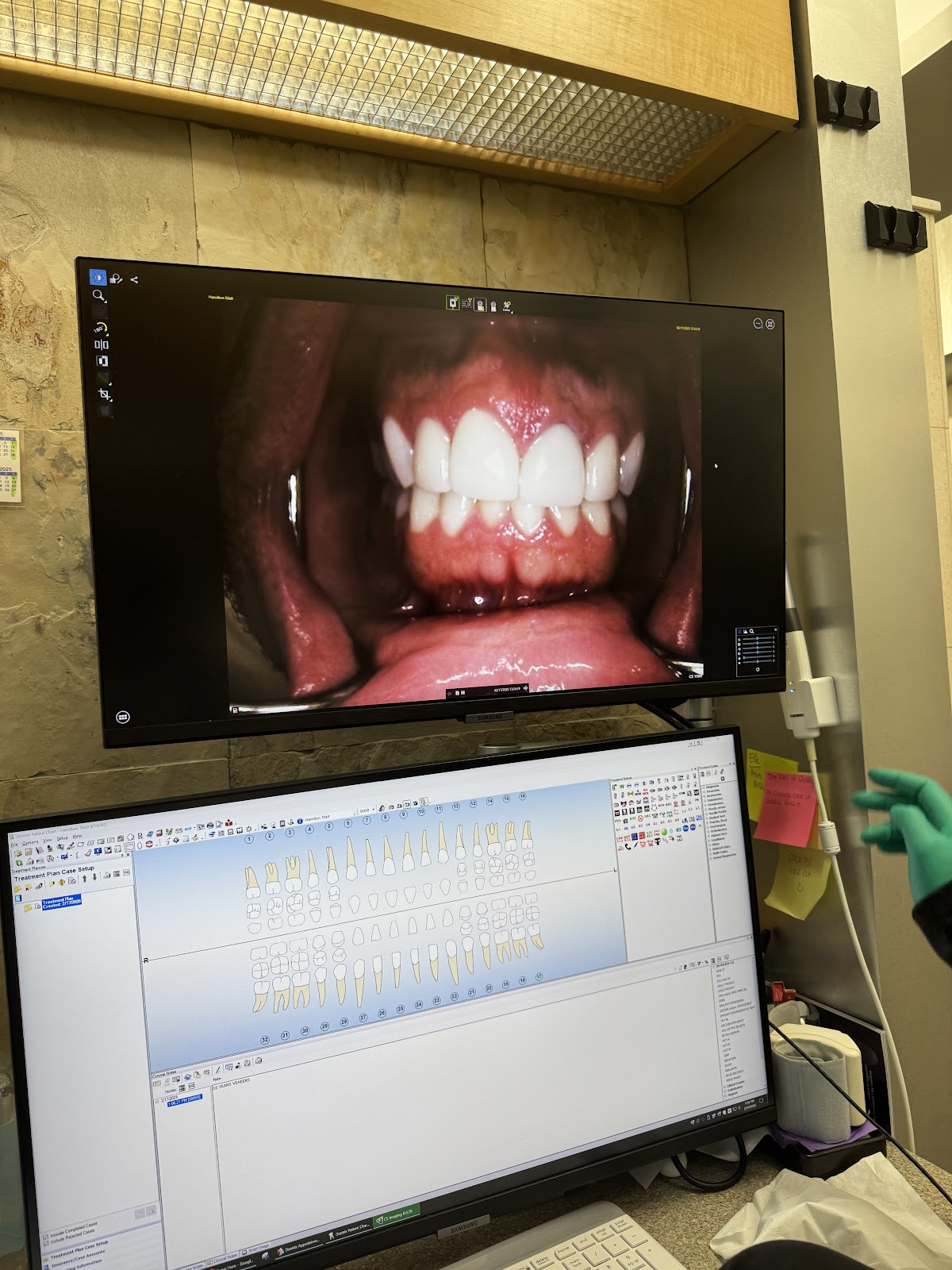Screen dimensions: 952x1270
Task: Open the View menu in Dentrix Patient Chart
Action: pos(48,841)
